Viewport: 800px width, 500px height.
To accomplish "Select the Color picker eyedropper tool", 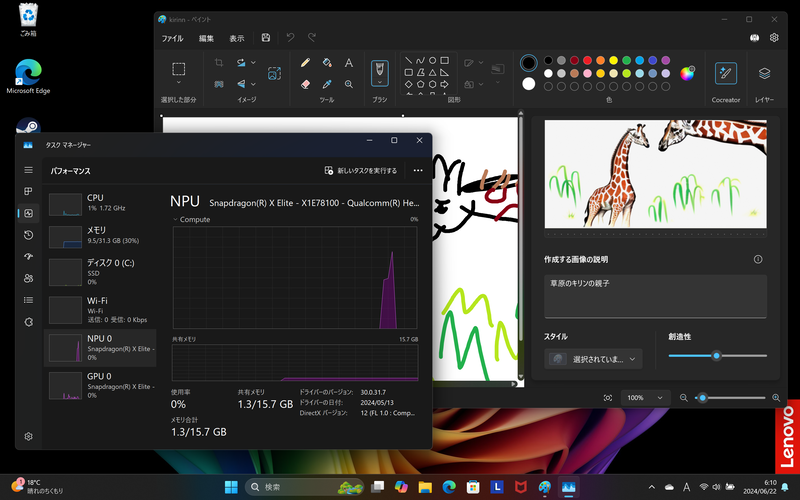I will click(327, 84).
